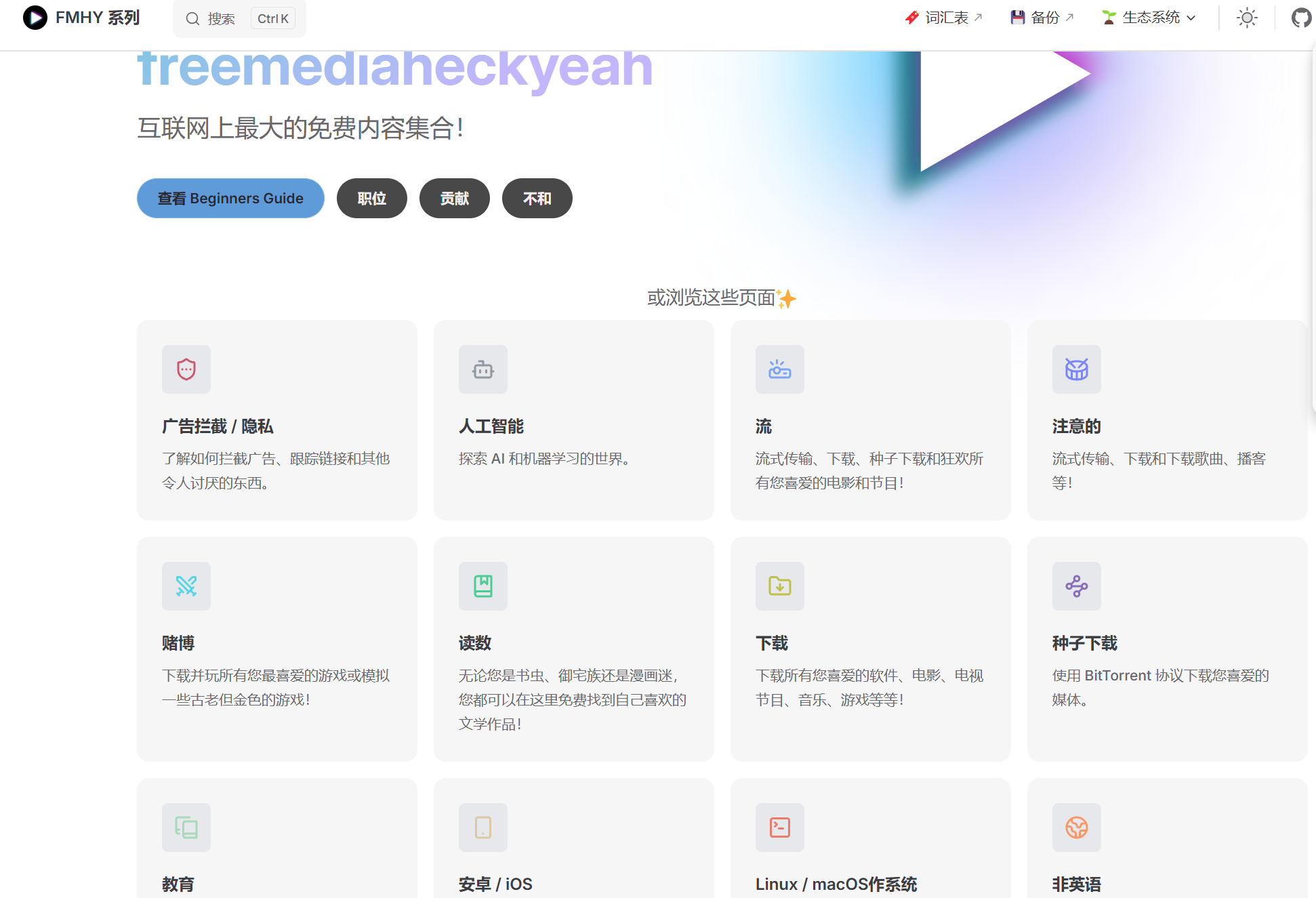The height and width of the screenshot is (898, 1316).
Task: Click the 赌博 card description about 古老但金色的游戏
Action: click(x=276, y=688)
